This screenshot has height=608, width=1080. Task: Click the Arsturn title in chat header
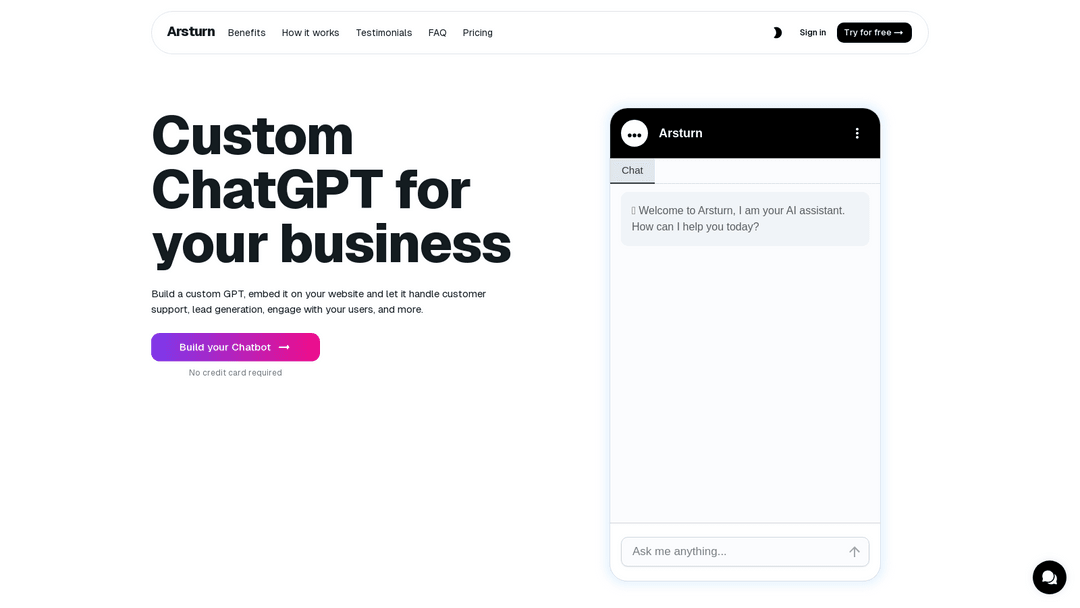pos(681,134)
